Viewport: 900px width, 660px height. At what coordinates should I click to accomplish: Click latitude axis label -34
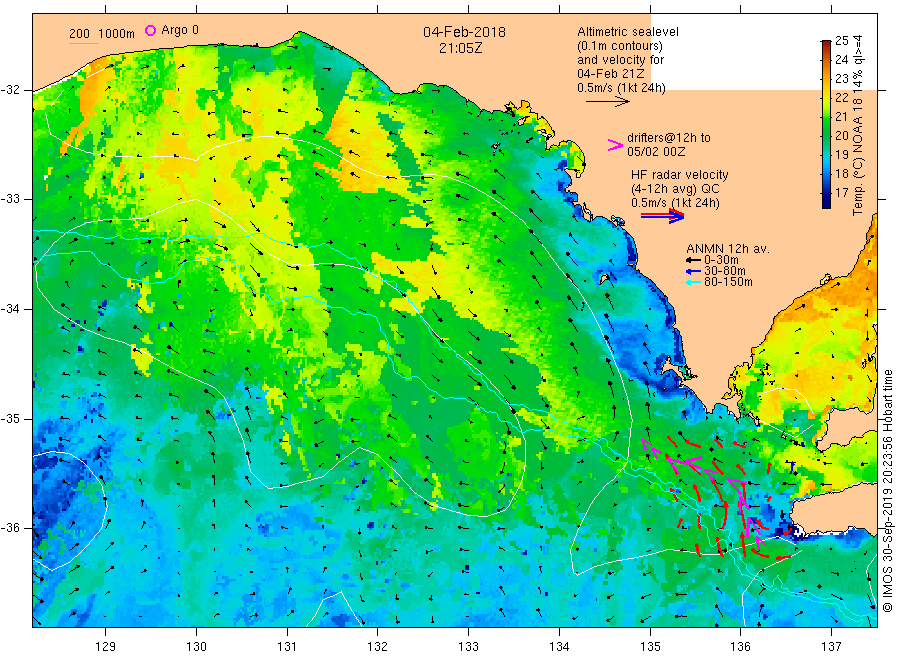coord(10,309)
